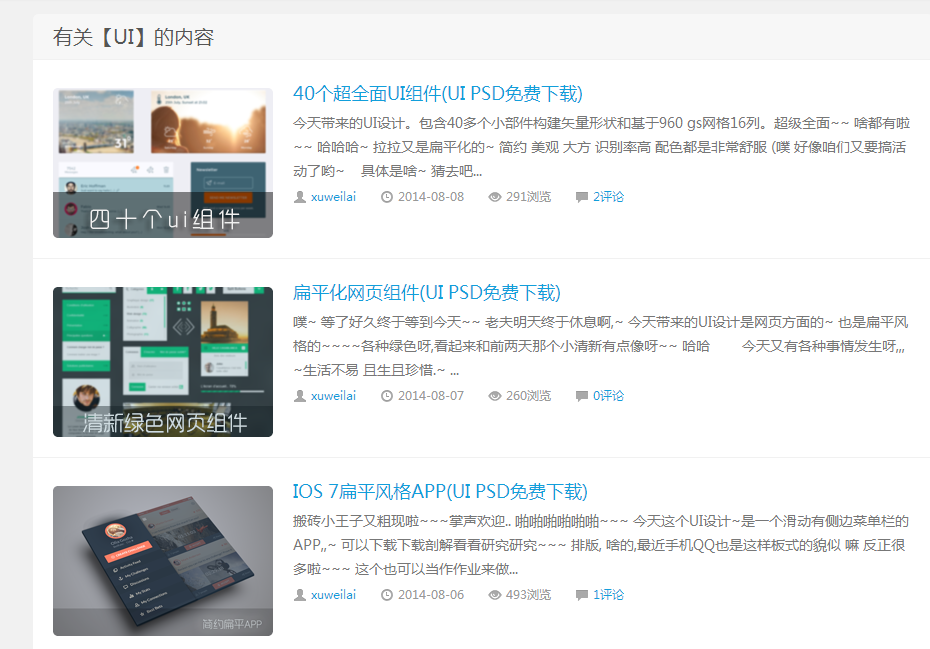
Task: Click the author icon beside xuweilai on first article
Action: click(x=299, y=197)
